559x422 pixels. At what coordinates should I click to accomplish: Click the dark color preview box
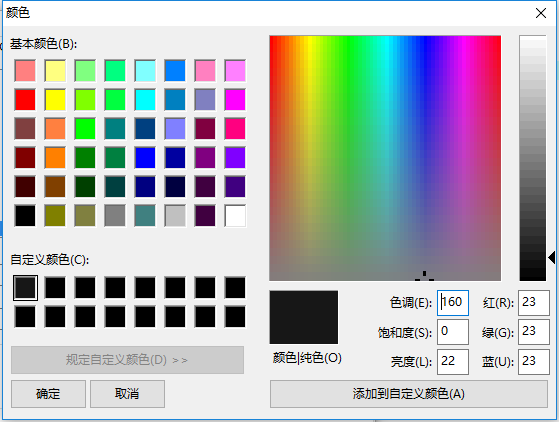pos(304,317)
